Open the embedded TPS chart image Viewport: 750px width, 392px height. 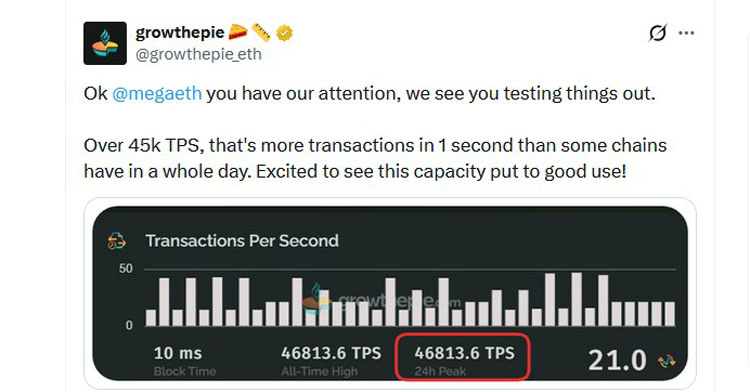[x=390, y=294]
